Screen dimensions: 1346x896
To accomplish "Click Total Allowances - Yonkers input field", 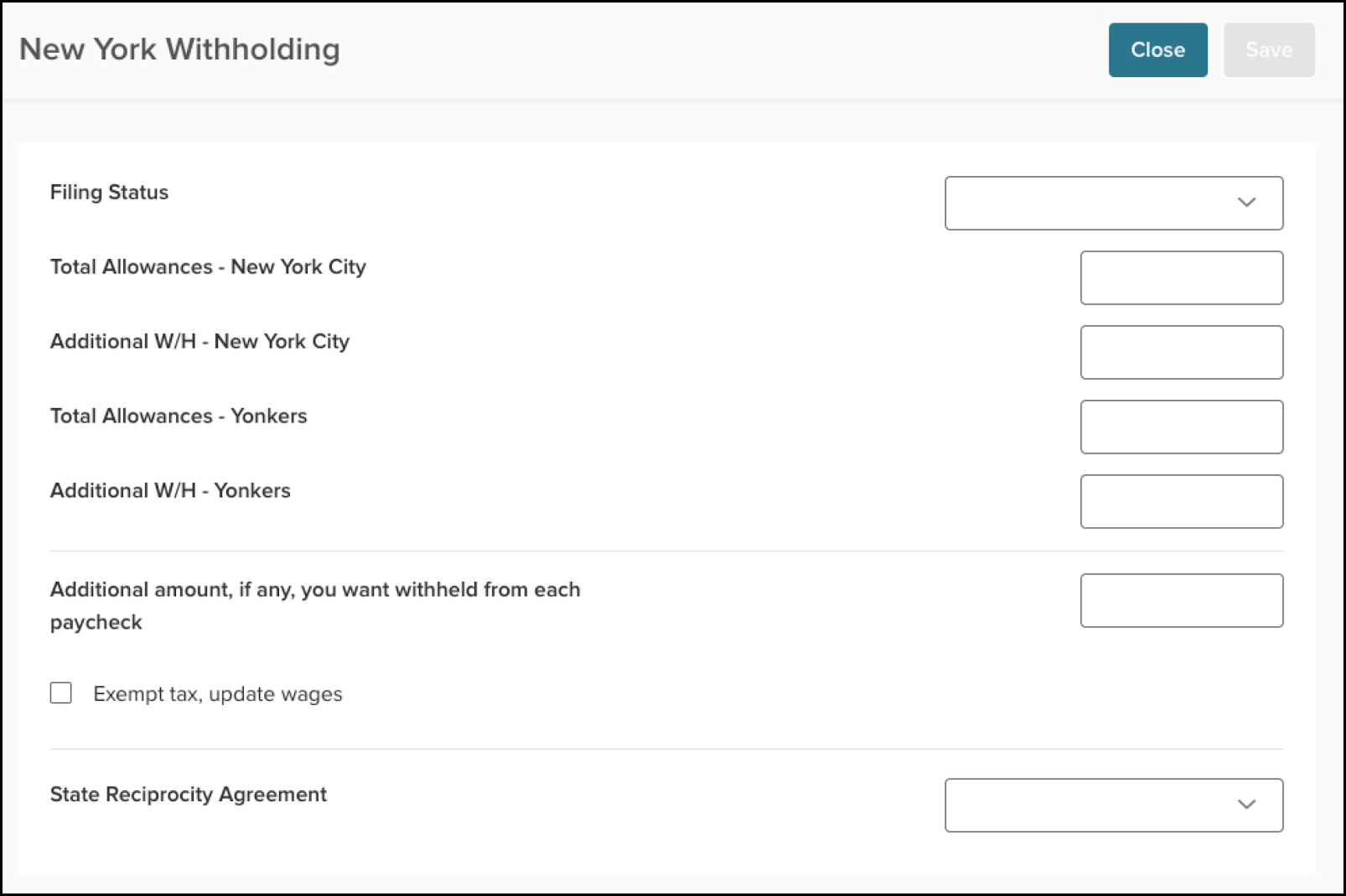I will pos(1182,427).
